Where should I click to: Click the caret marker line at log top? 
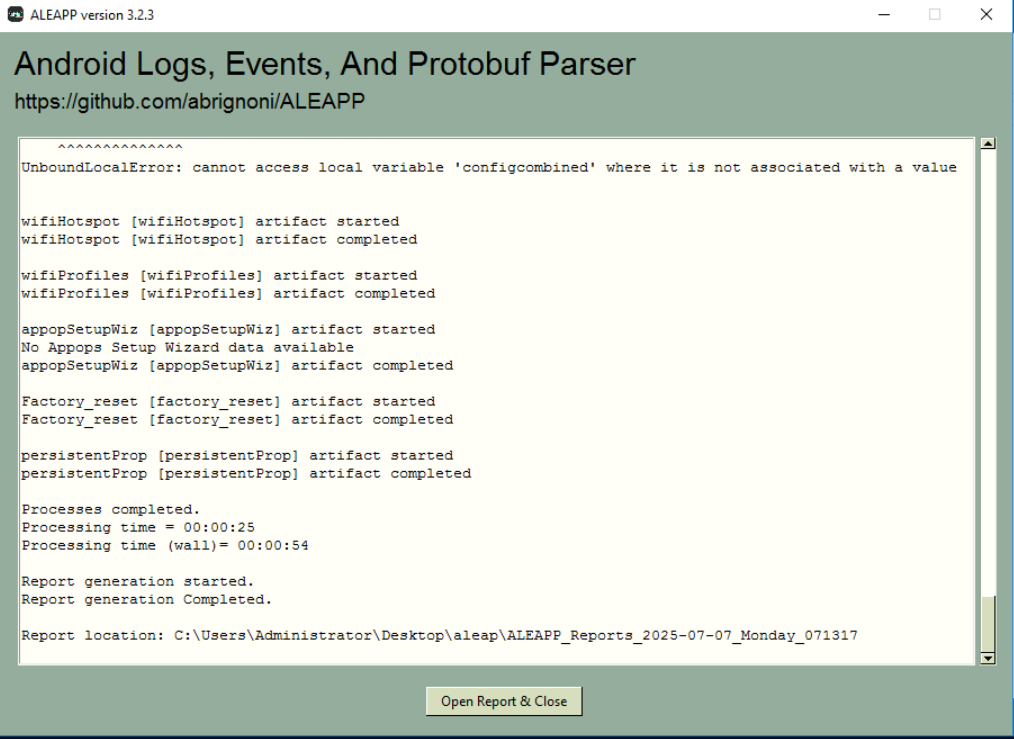point(120,147)
